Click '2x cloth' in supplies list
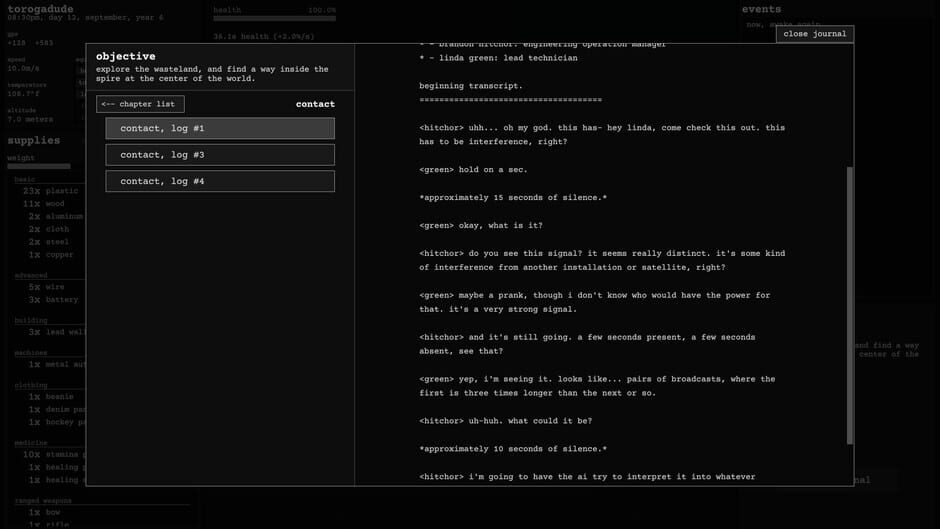 click(x=49, y=229)
